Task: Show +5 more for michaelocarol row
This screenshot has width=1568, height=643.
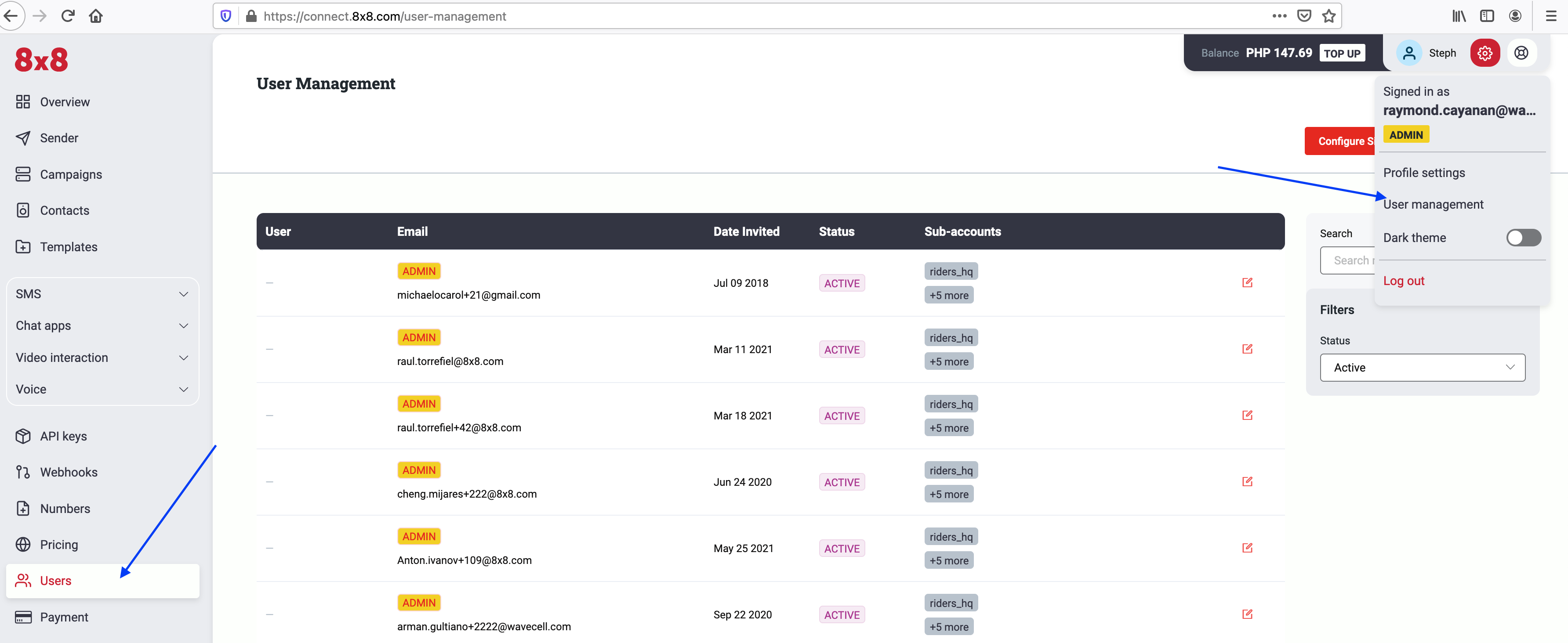Action: click(x=949, y=295)
